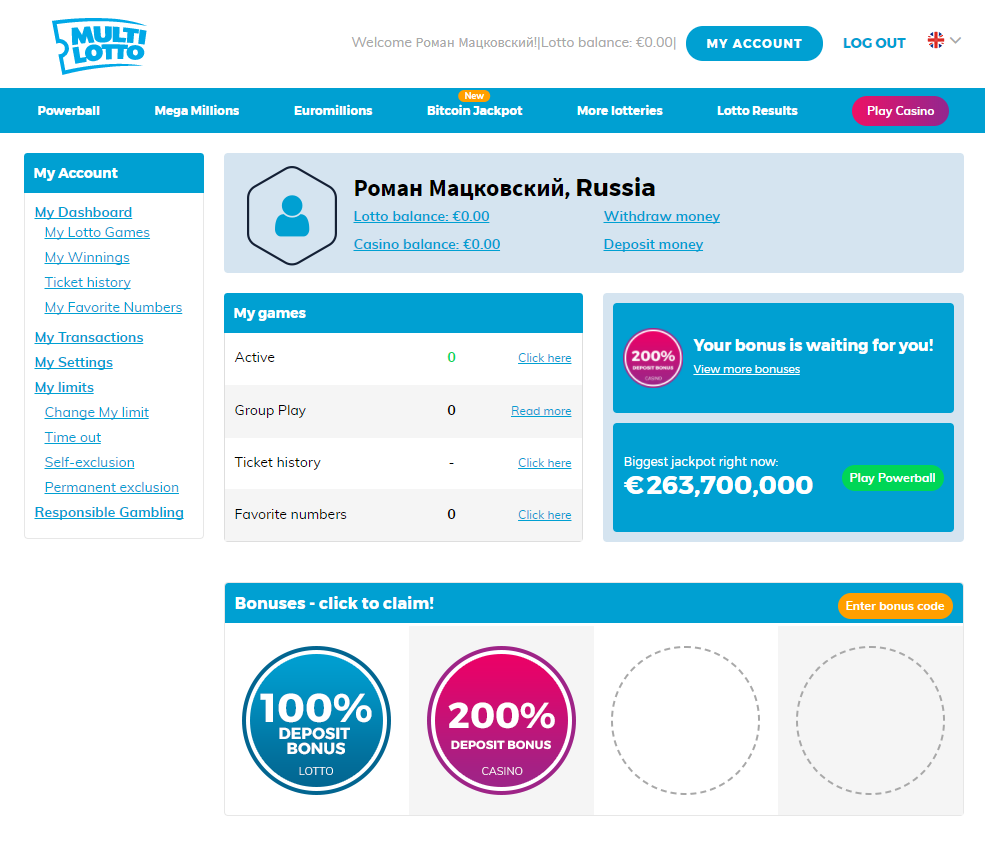Open Ticket history sidebar link
985x854 pixels.
click(x=87, y=283)
